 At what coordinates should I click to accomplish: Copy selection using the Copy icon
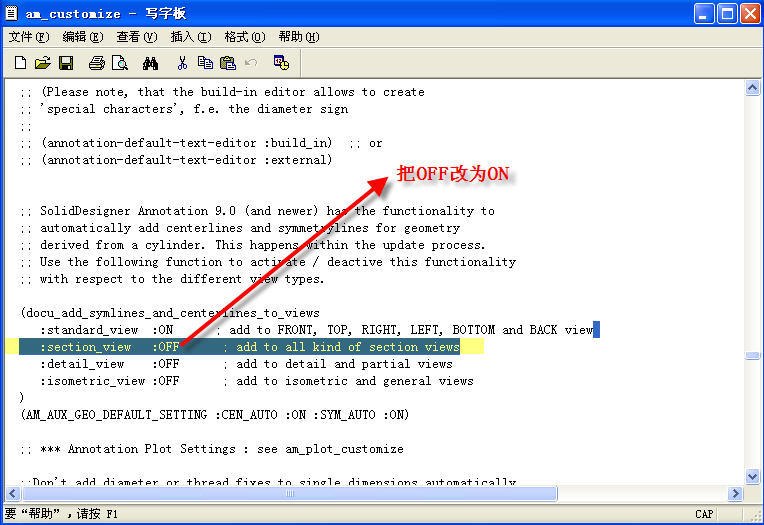click(205, 63)
